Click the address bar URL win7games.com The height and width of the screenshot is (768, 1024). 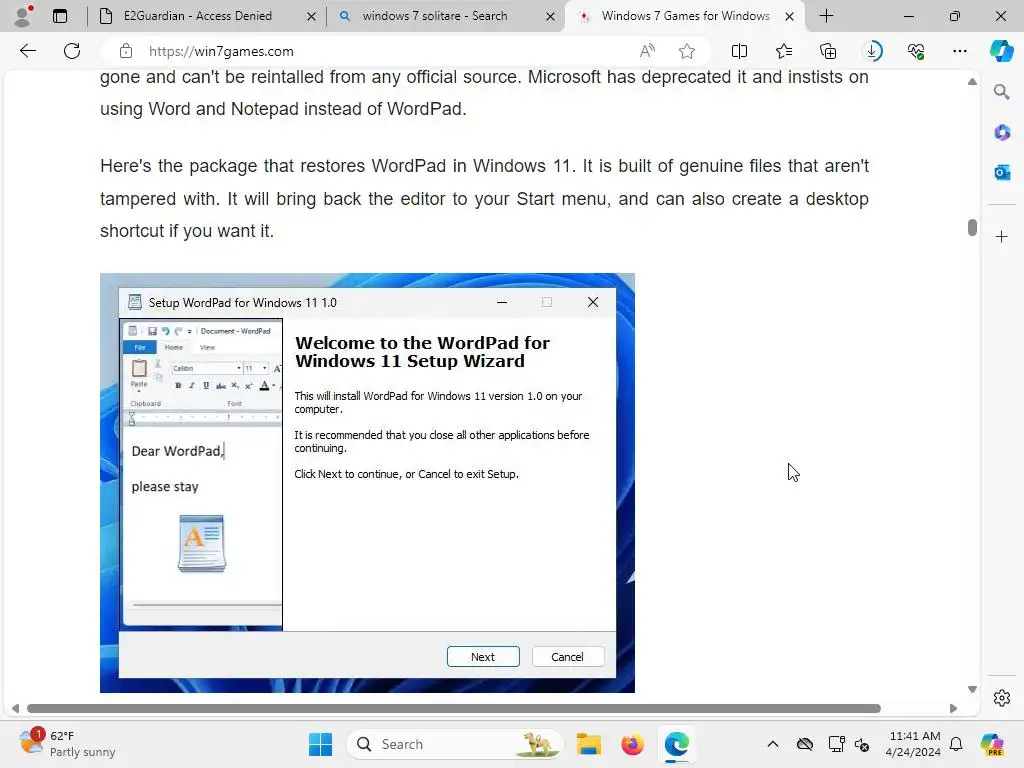(221, 51)
